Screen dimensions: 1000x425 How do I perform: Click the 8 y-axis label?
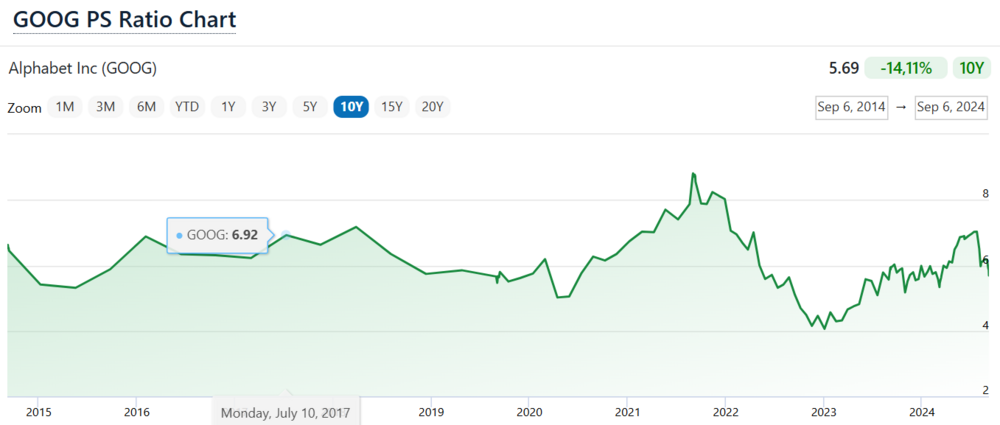(985, 194)
